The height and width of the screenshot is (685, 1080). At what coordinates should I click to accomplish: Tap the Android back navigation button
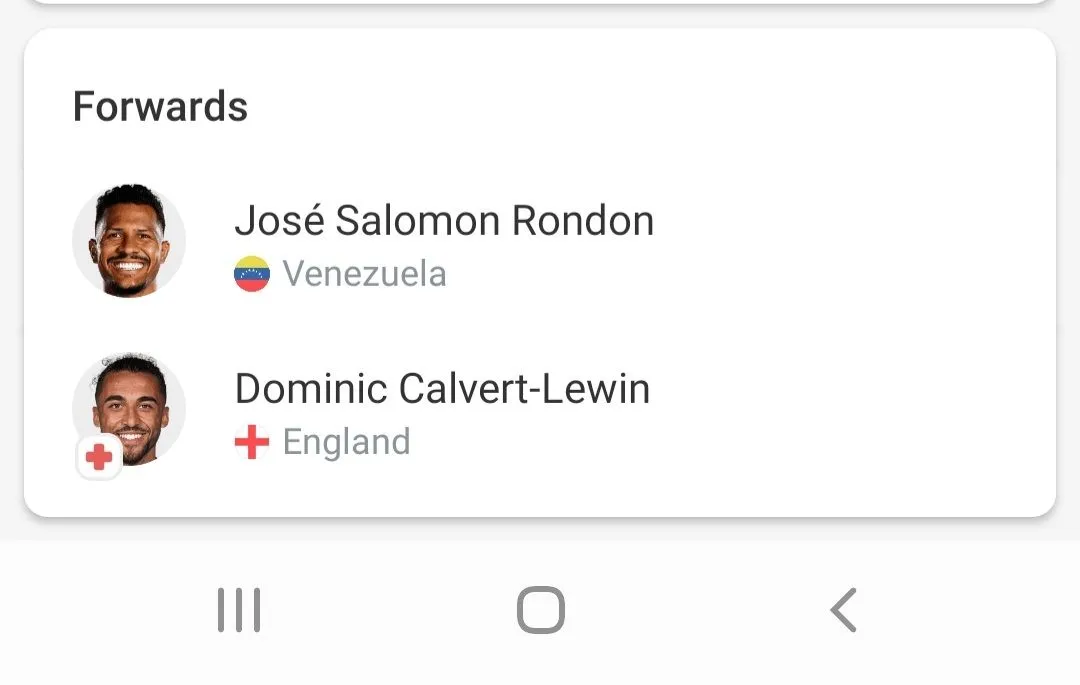(x=843, y=610)
